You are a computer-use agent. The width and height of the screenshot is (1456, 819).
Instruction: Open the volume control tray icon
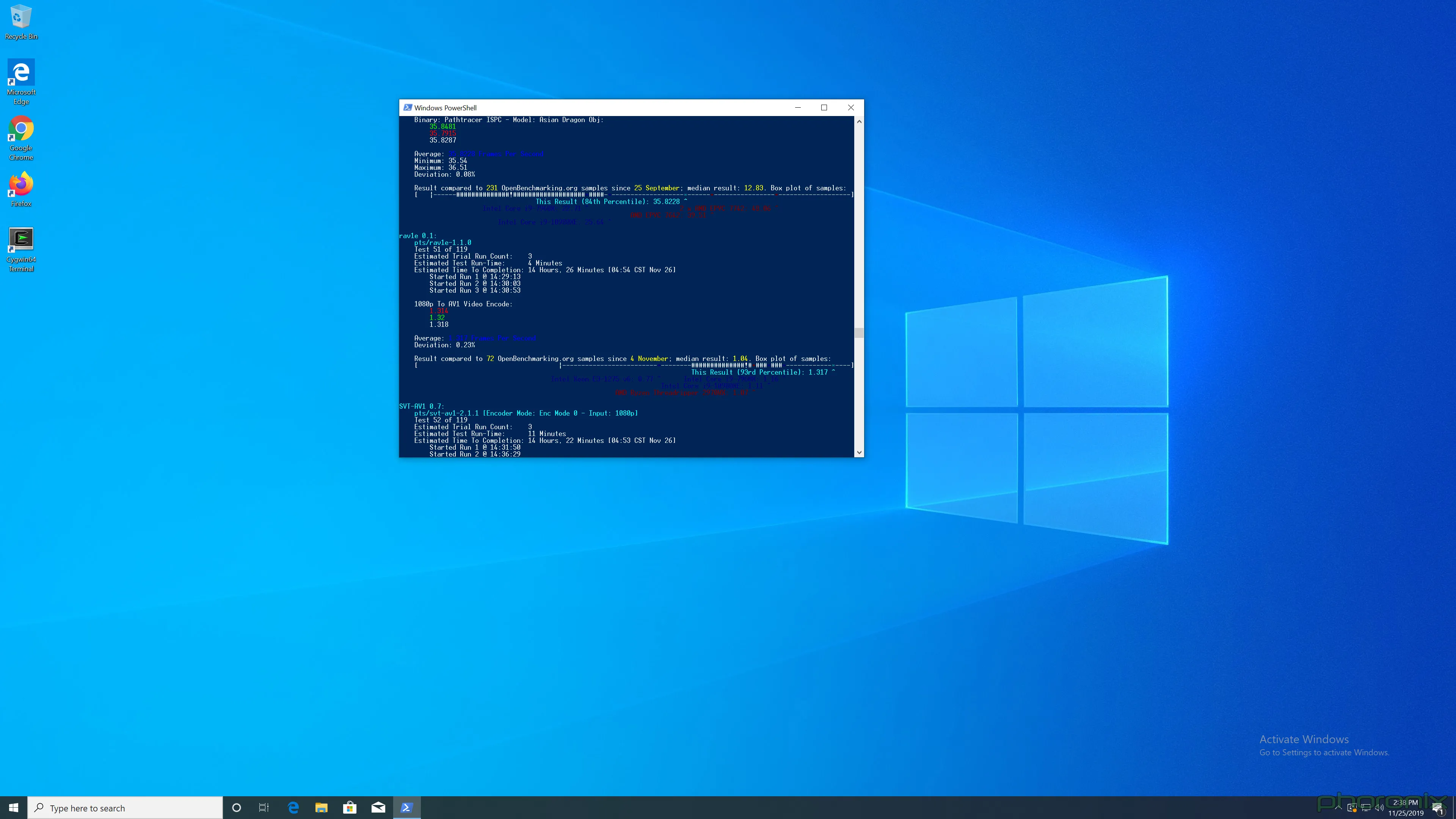click(1379, 808)
